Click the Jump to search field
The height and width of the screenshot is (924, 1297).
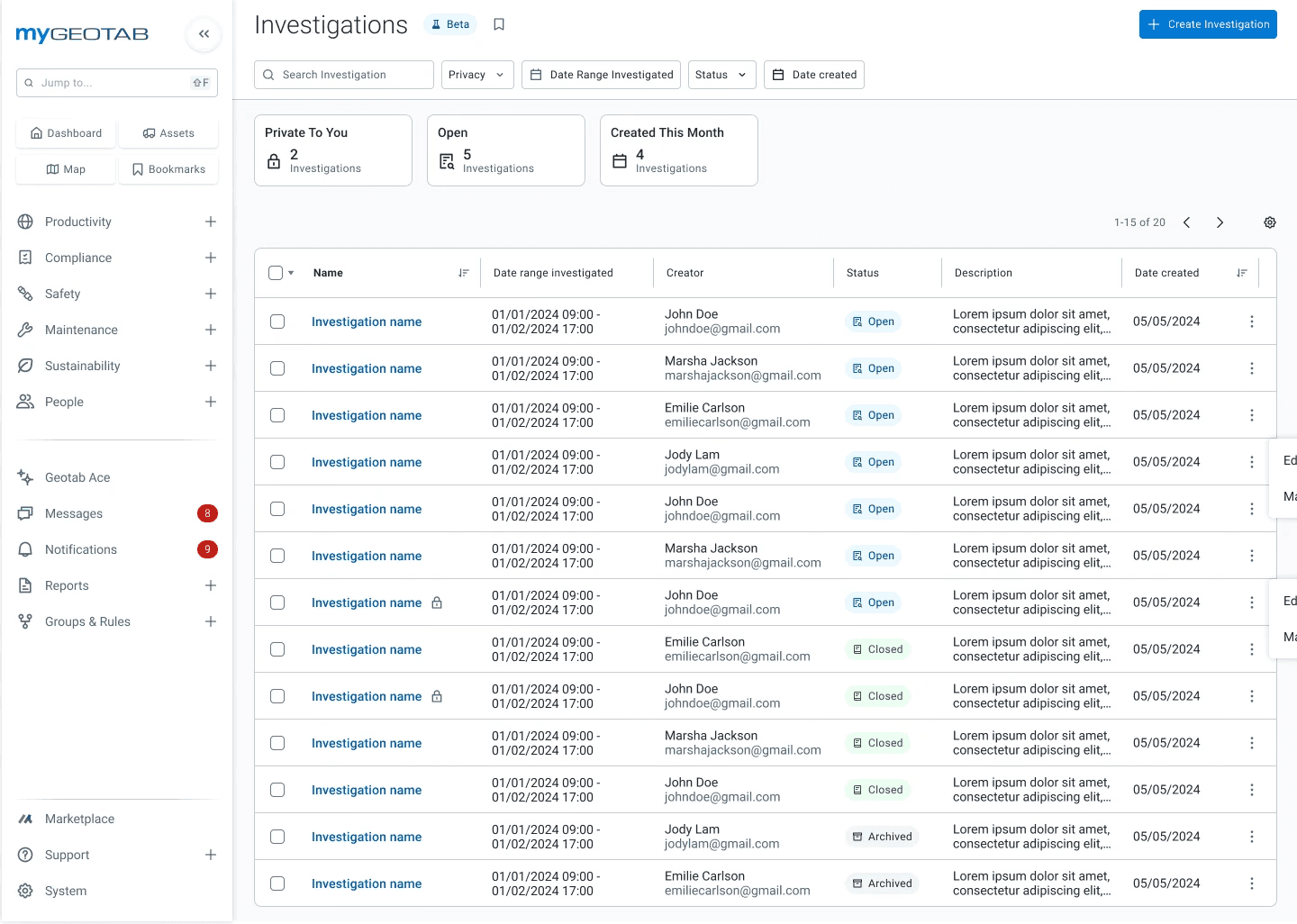point(117,83)
